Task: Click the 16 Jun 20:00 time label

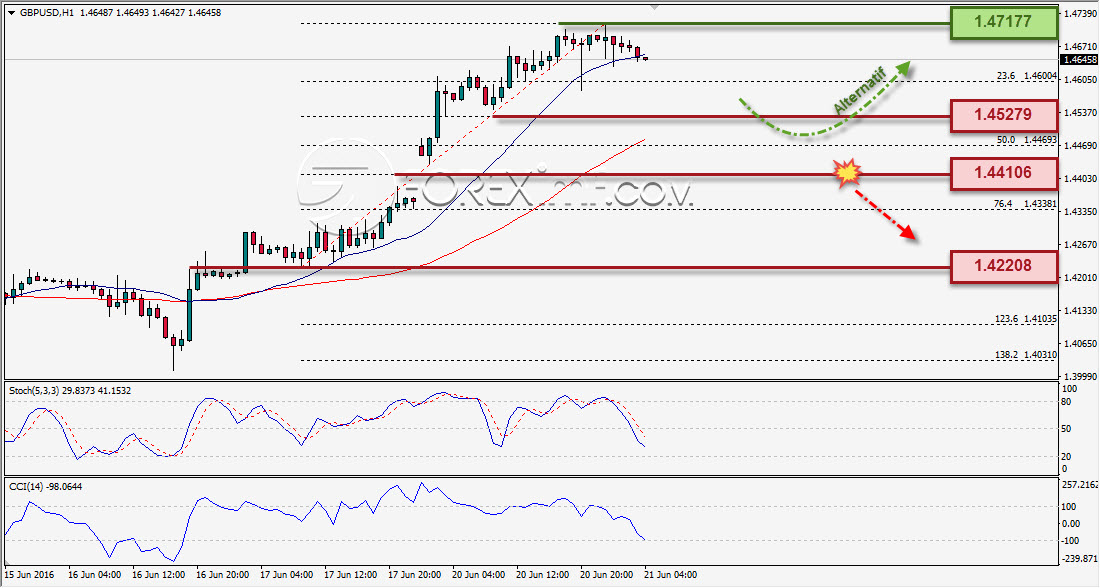Action: (222, 575)
